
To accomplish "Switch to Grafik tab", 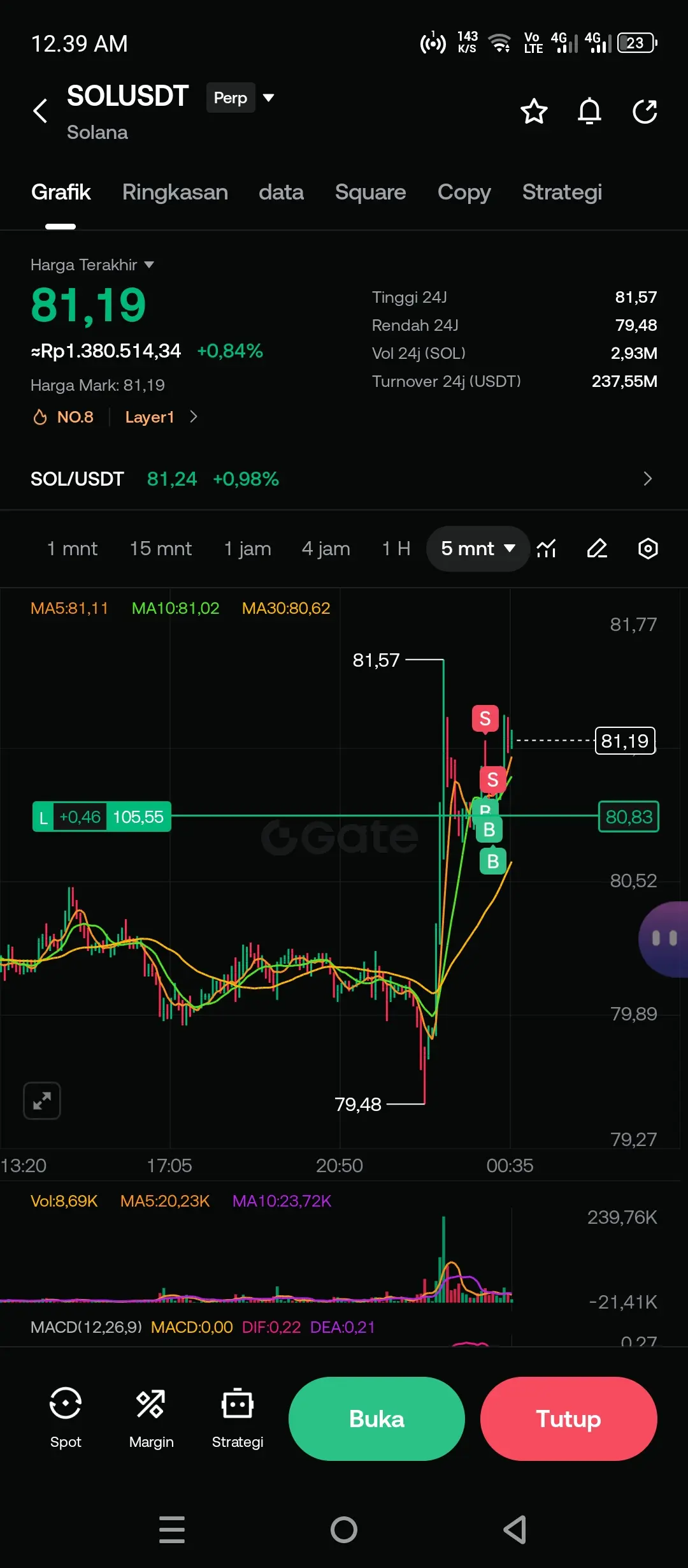I will pyautogui.click(x=61, y=192).
